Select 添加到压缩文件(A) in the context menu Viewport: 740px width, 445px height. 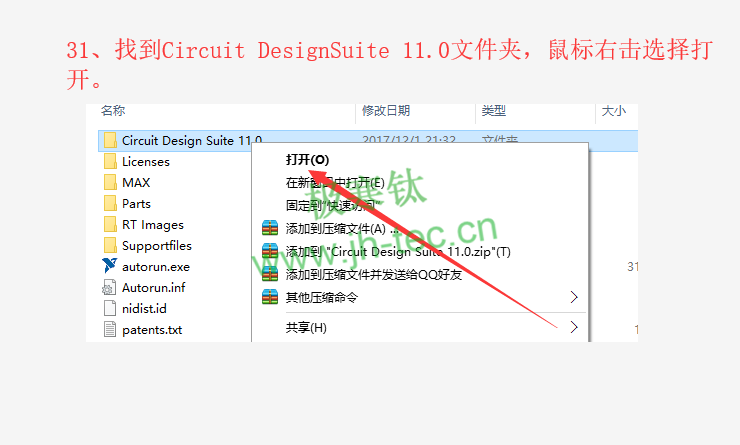tap(343, 229)
